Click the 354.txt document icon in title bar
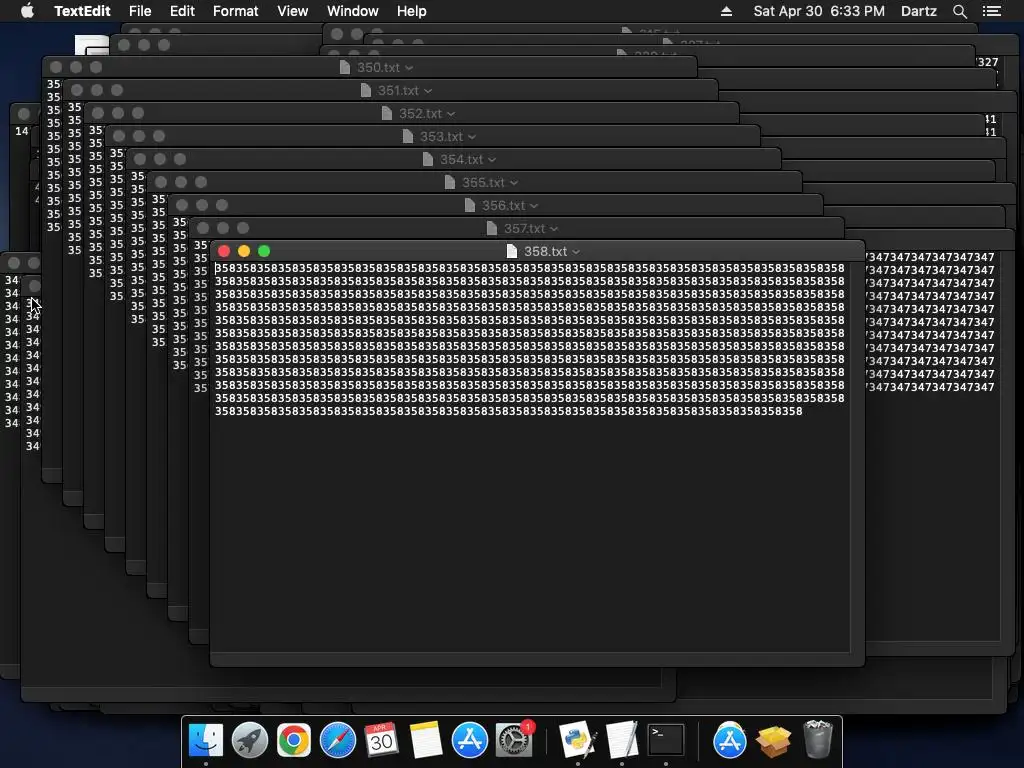1024x768 pixels. click(x=428, y=159)
